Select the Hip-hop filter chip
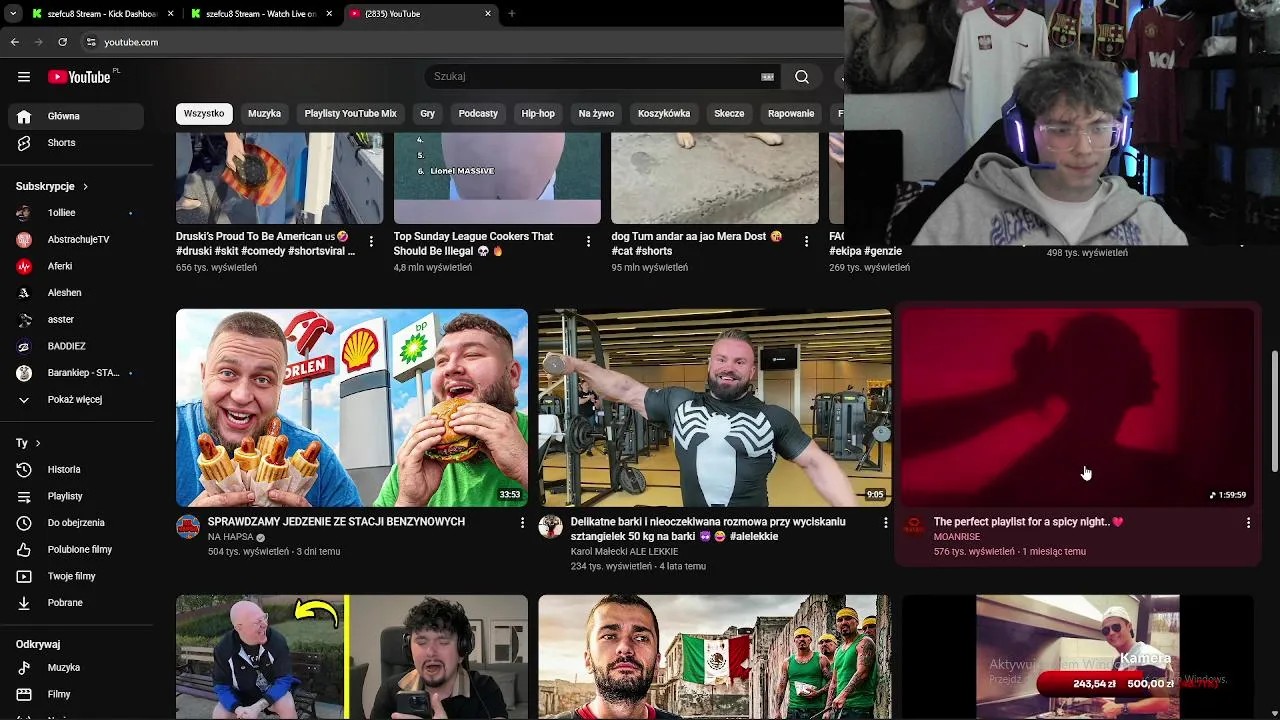1280x720 pixels. 538,114
